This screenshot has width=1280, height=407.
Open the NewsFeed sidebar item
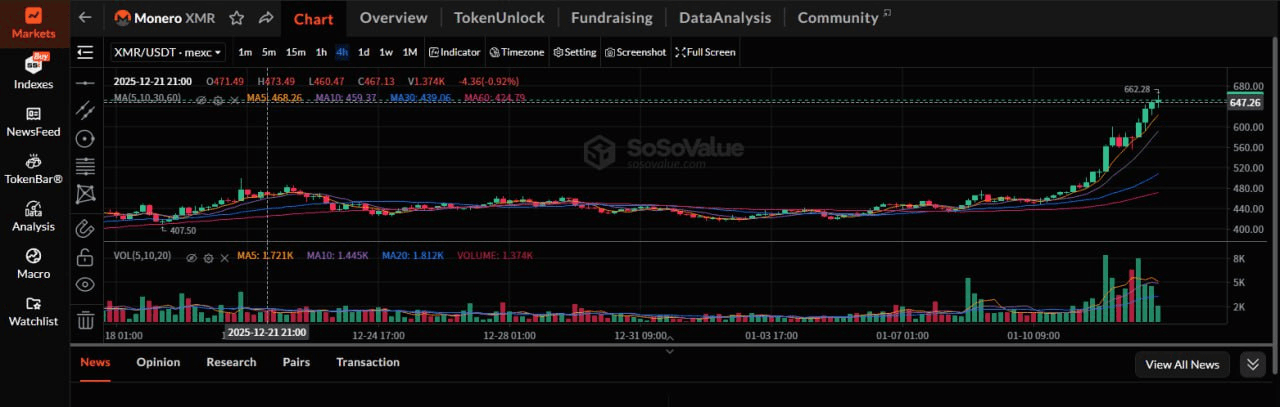[x=34, y=121]
